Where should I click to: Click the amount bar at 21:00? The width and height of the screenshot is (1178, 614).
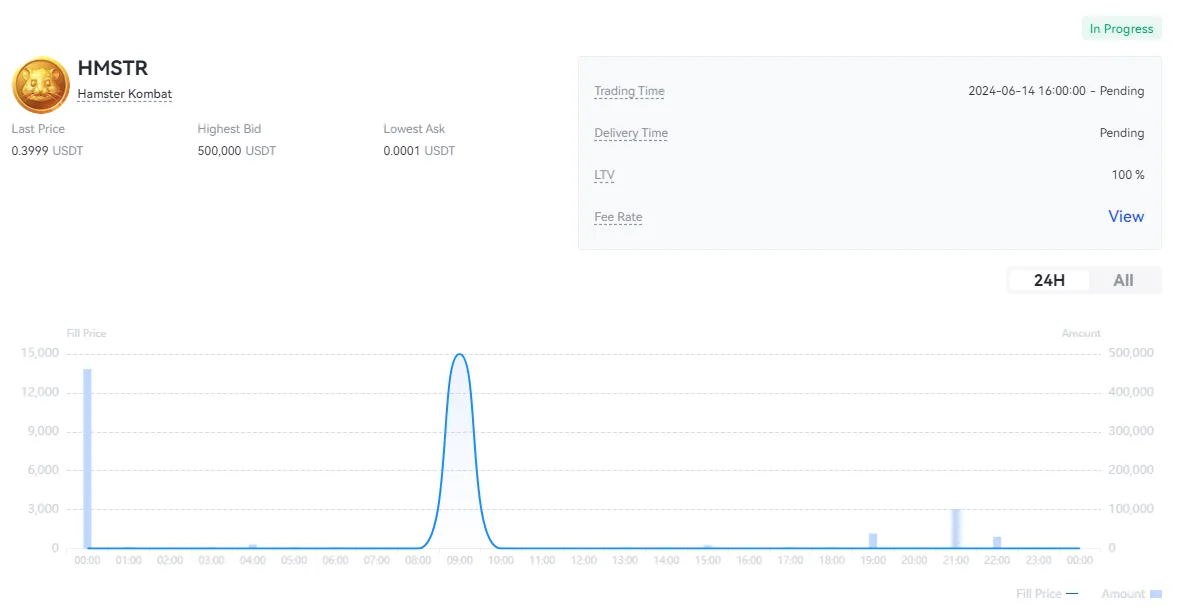click(956, 528)
